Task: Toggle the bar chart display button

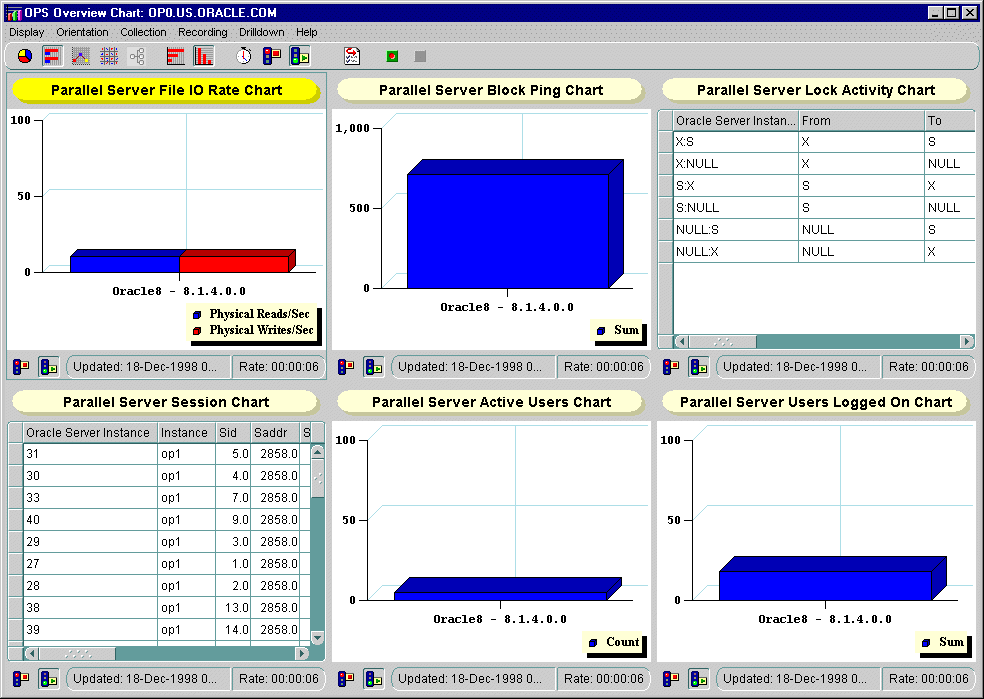Action: [53, 56]
